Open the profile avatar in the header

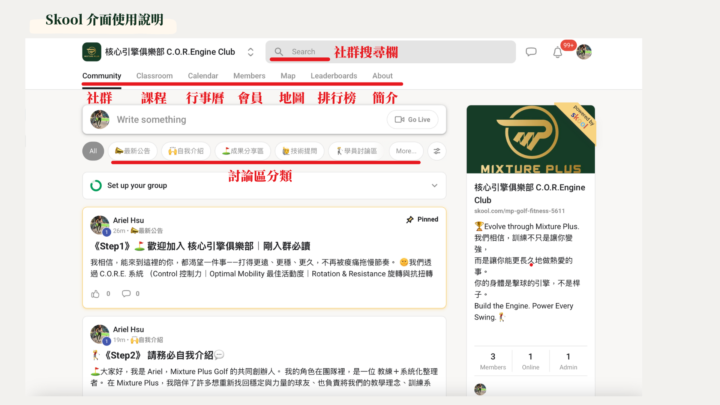(584, 52)
